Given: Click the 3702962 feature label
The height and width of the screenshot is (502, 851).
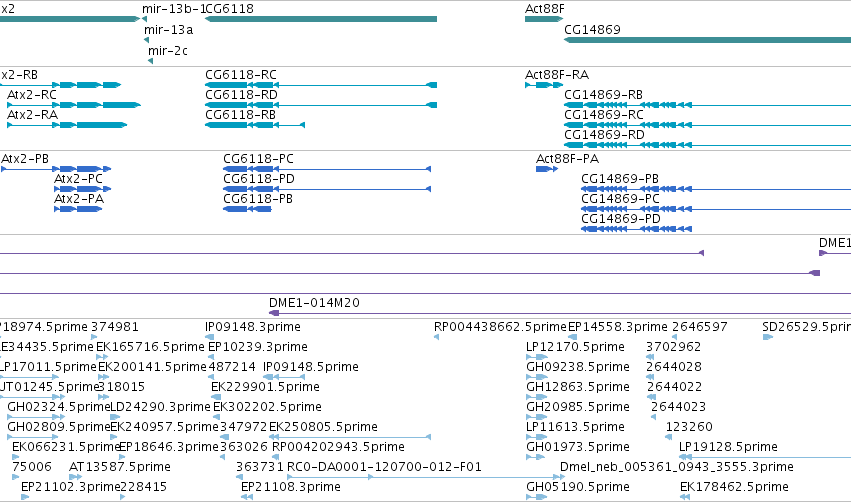Looking at the screenshot, I should [674, 347].
